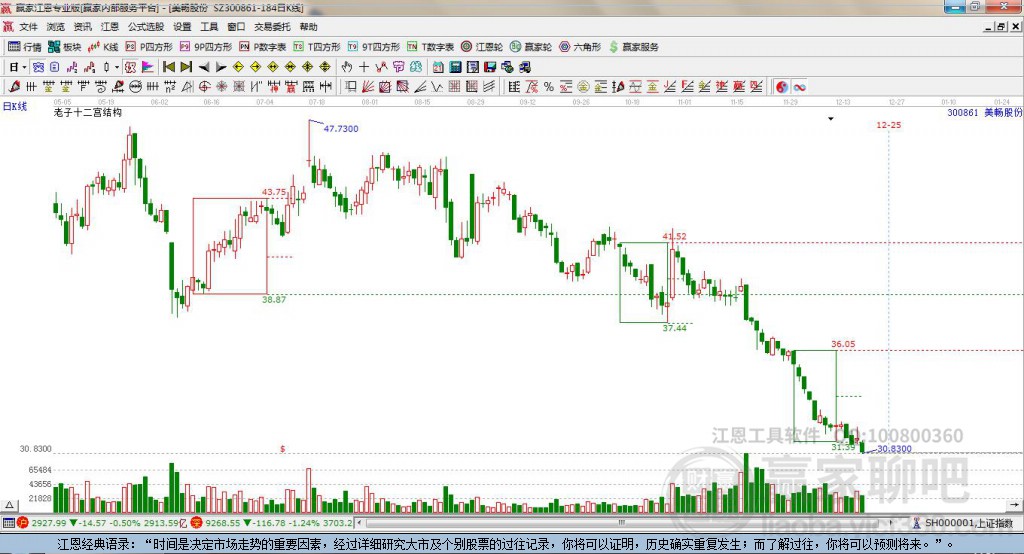1024x554 pixels.
Task: Open the 浏览 menu
Action: click(56, 27)
